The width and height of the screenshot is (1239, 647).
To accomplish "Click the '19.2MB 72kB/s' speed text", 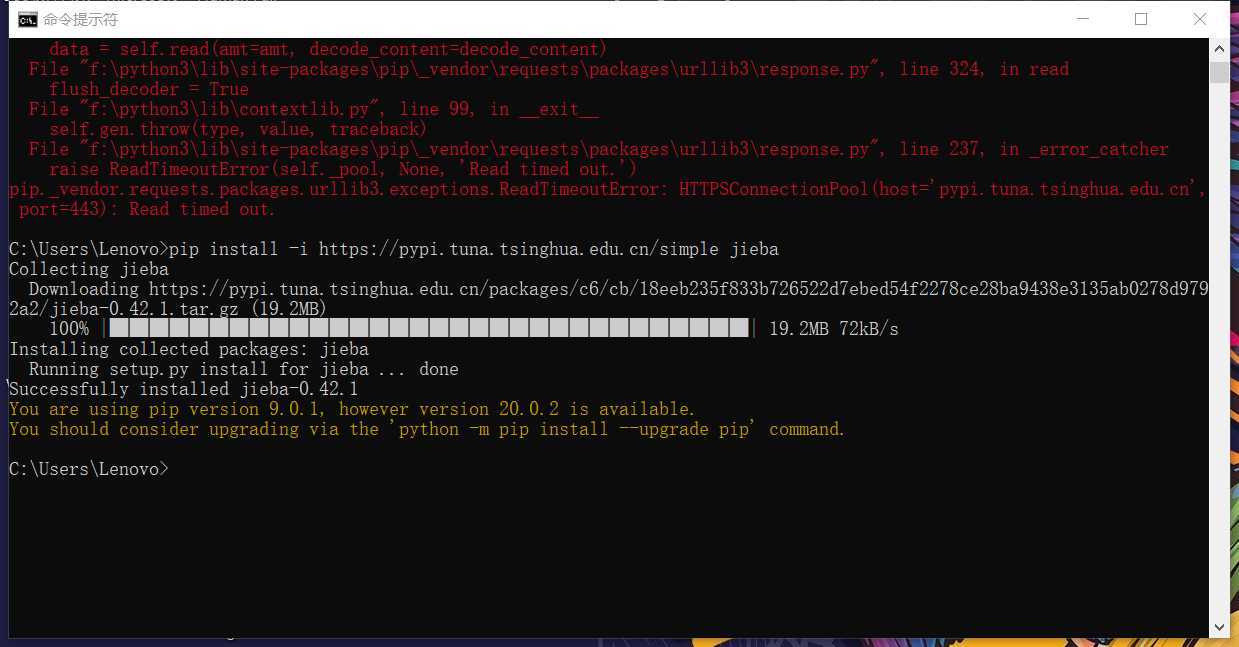I will point(833,329).
